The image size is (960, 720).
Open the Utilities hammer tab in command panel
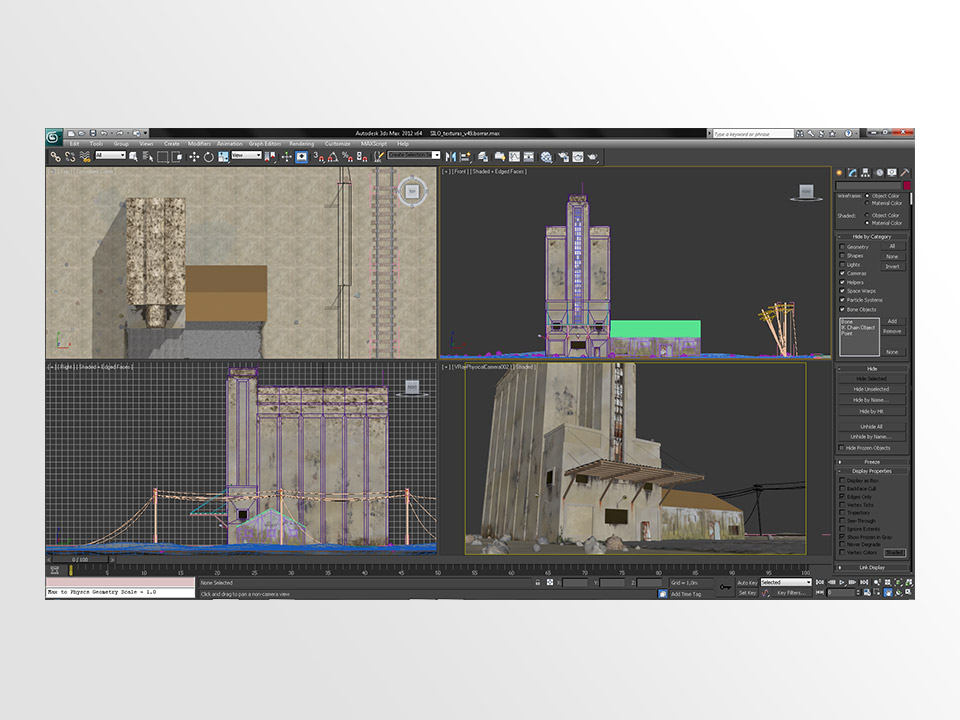tap(904, 172)
